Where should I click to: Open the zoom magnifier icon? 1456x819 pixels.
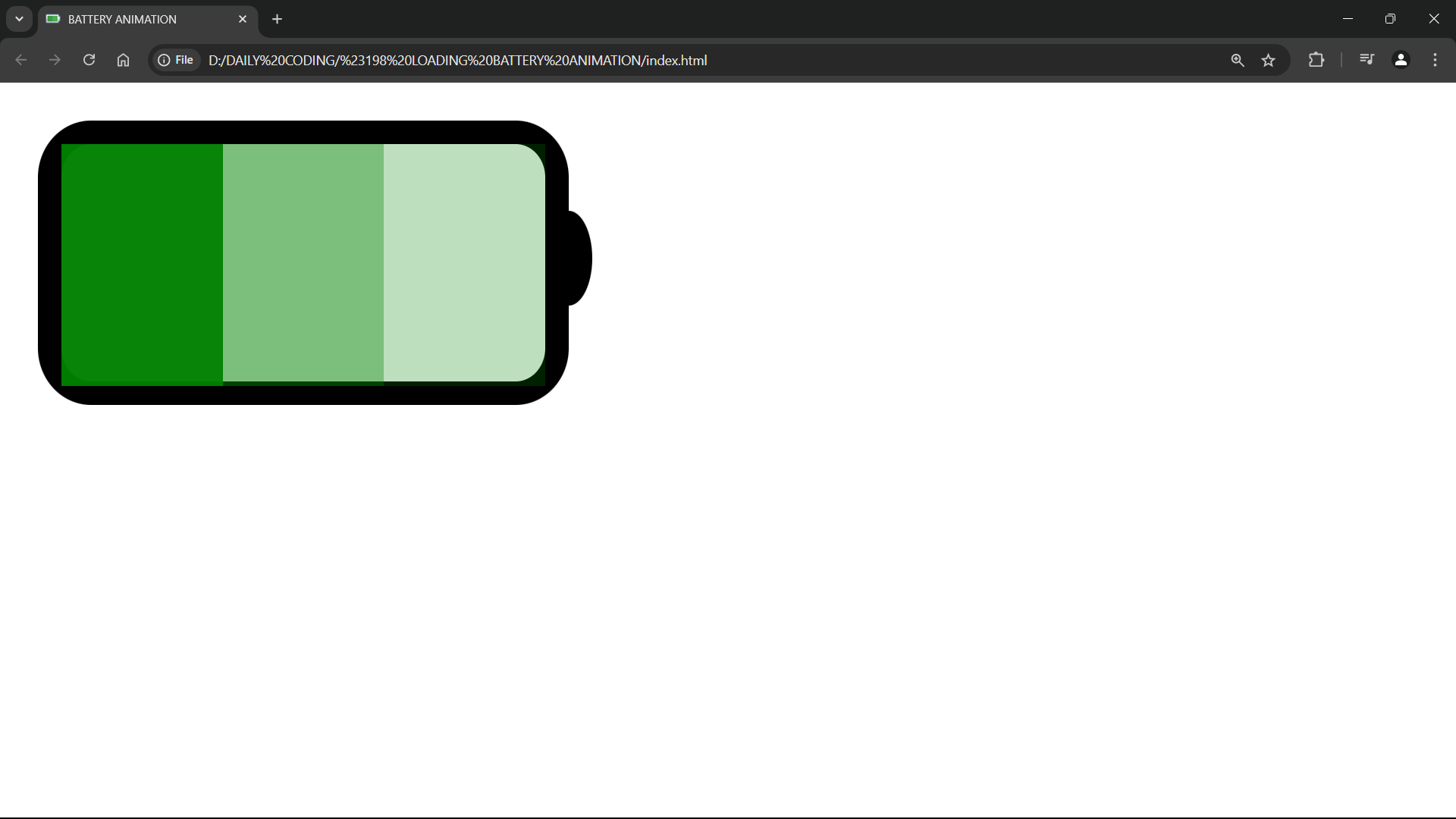point(1237,60)
